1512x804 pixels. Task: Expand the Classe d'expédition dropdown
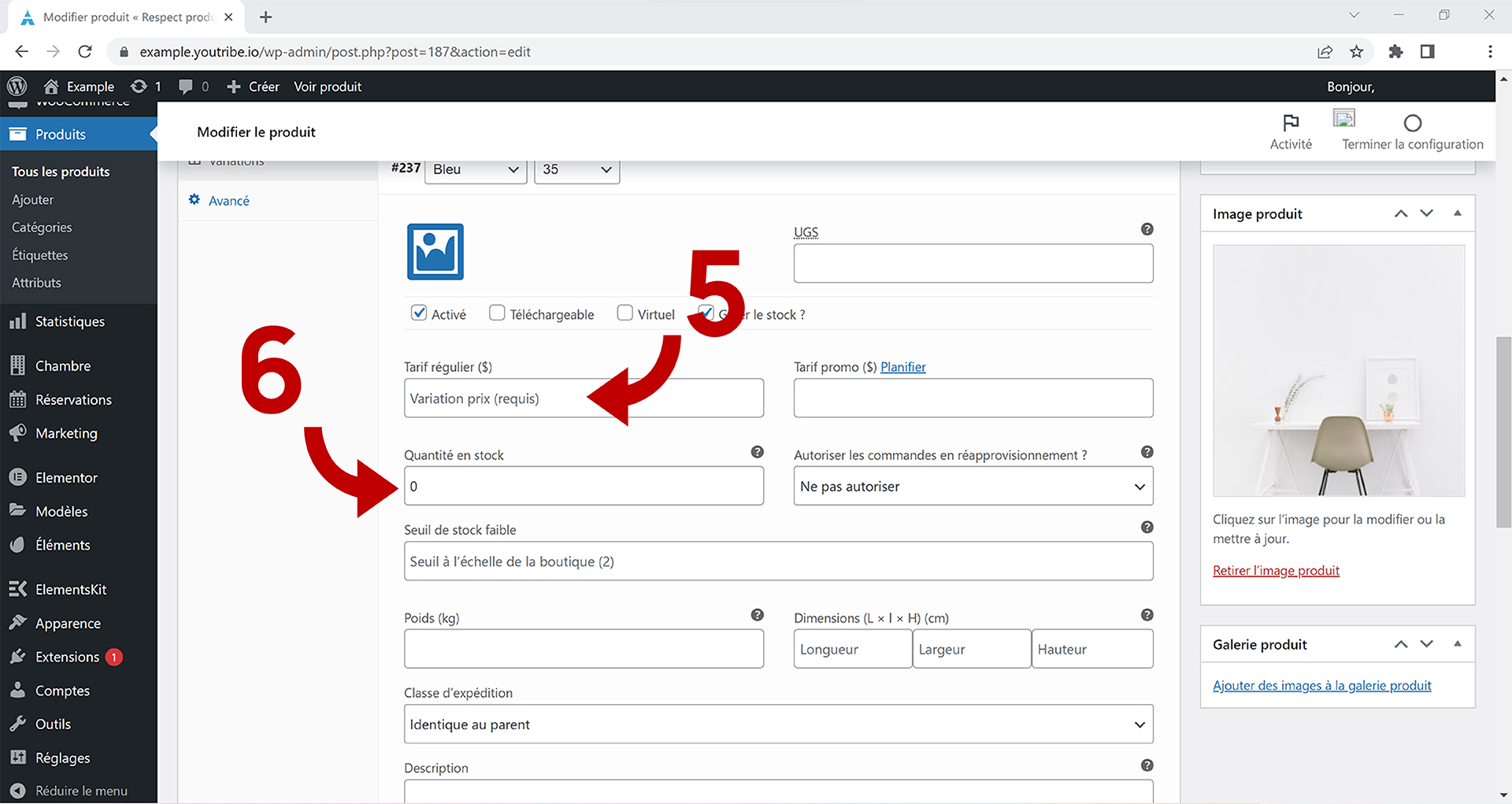coord(778,724)
